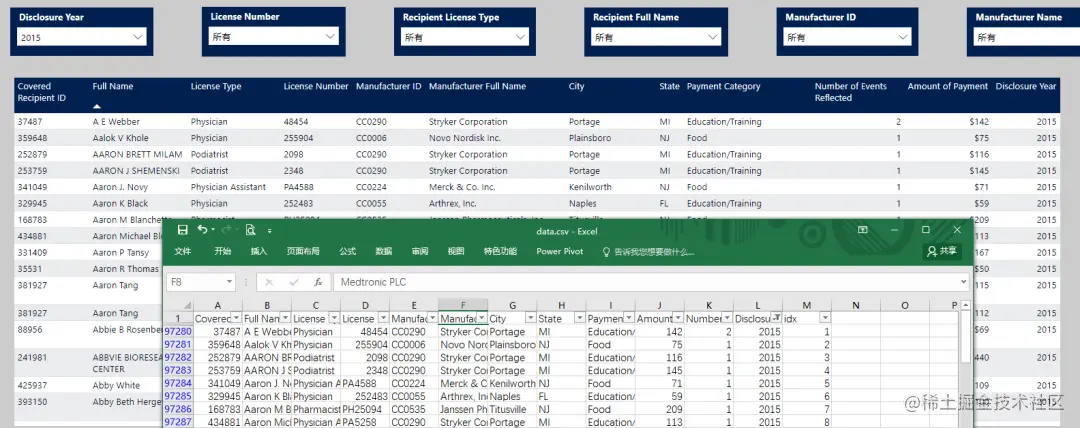The height and width of the screenshot is (428, 1080).
Task: Open the 数据 (Data) ribbon tab
Action: [384, 252]
